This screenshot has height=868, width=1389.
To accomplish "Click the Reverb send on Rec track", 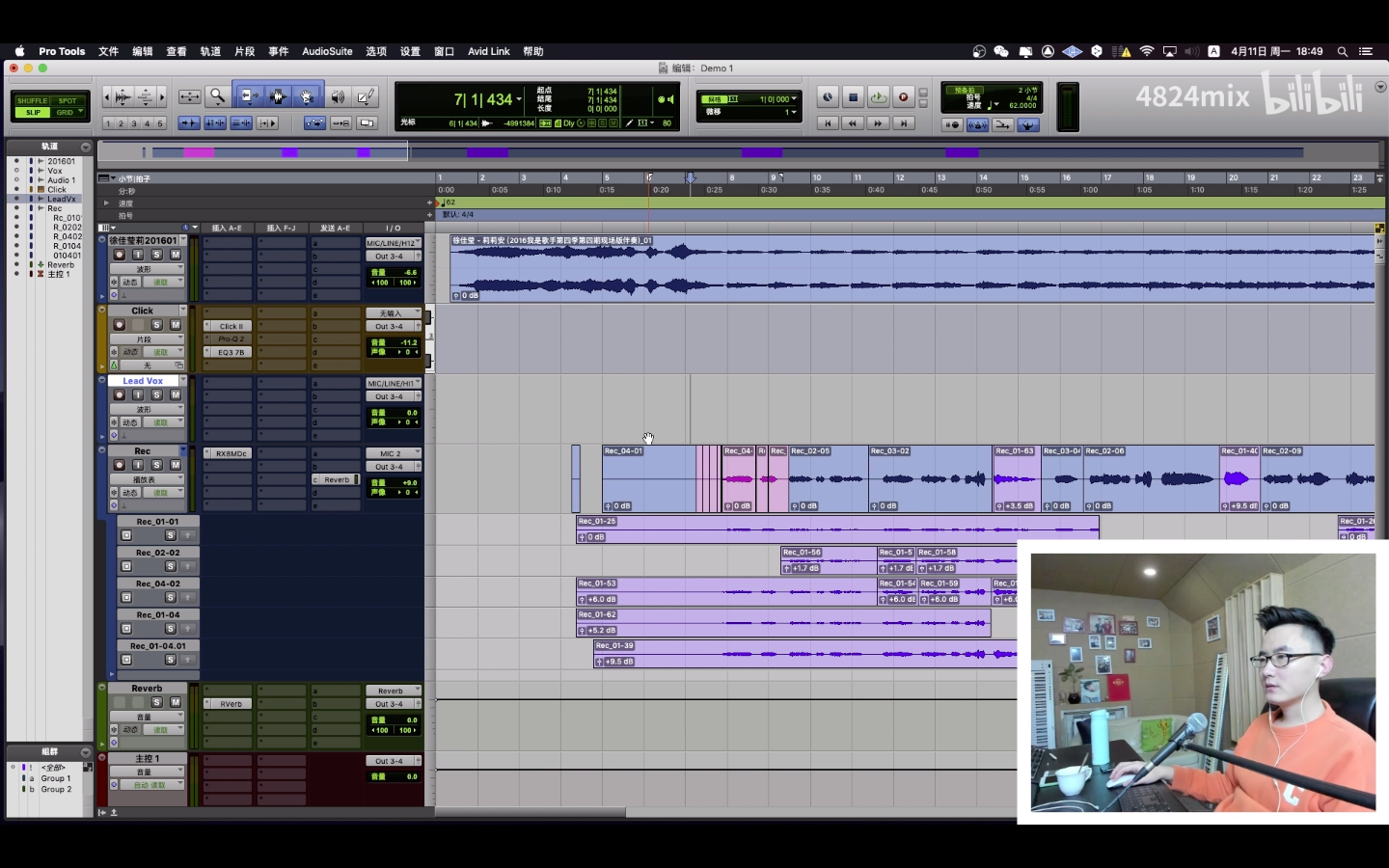I will [x=337, y=479].
